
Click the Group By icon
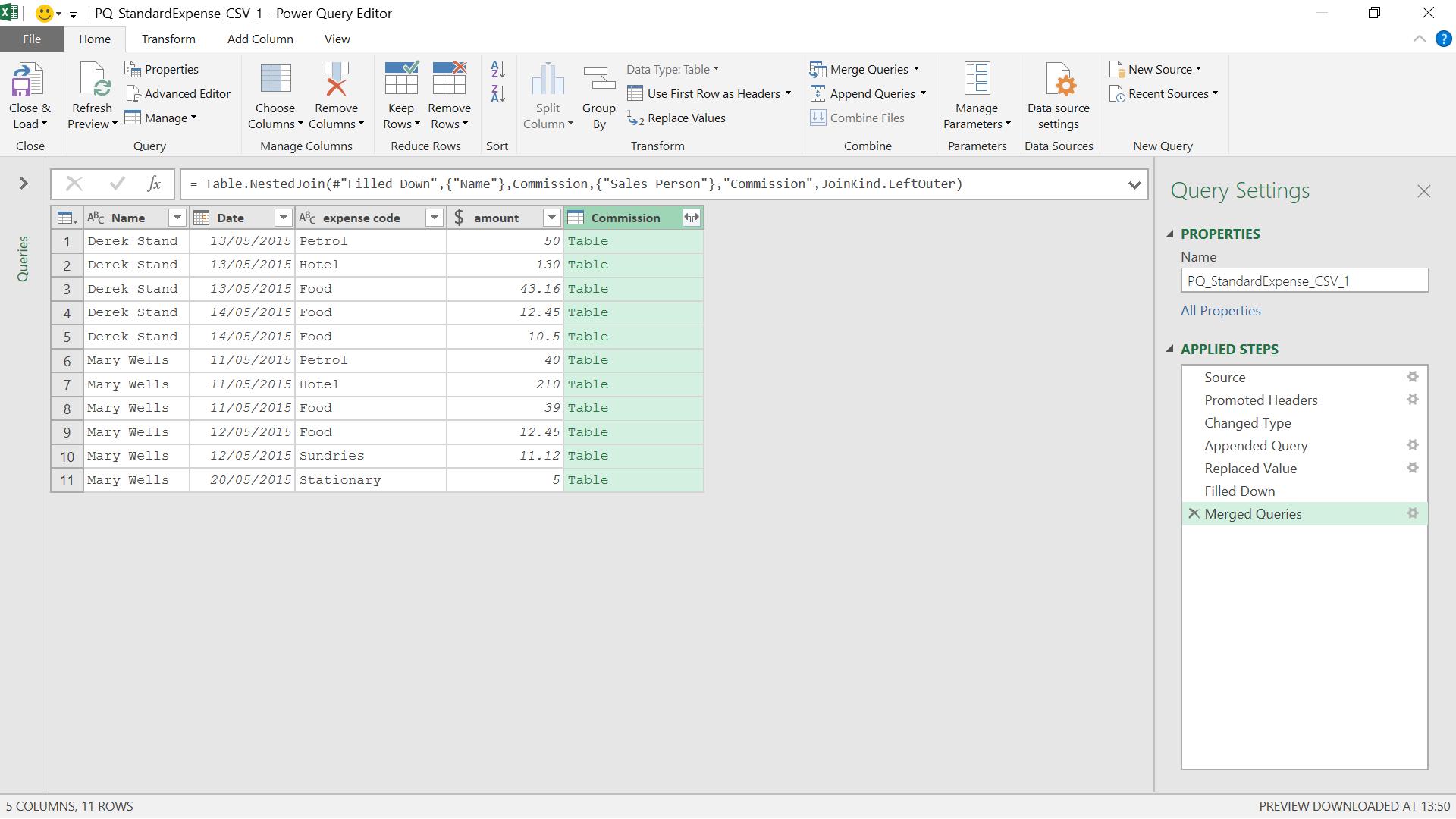(599, 80)
